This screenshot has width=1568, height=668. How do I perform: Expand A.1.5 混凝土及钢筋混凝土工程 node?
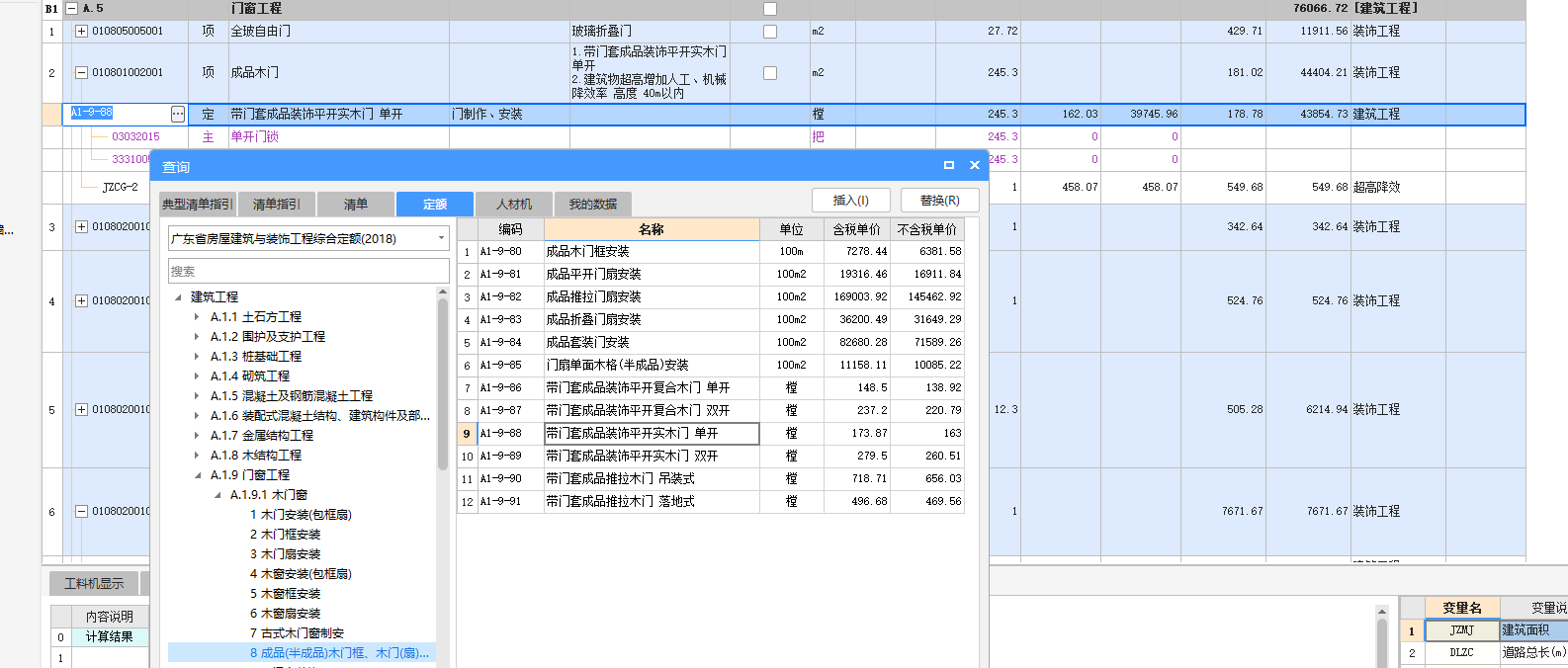tap(197, 396)
